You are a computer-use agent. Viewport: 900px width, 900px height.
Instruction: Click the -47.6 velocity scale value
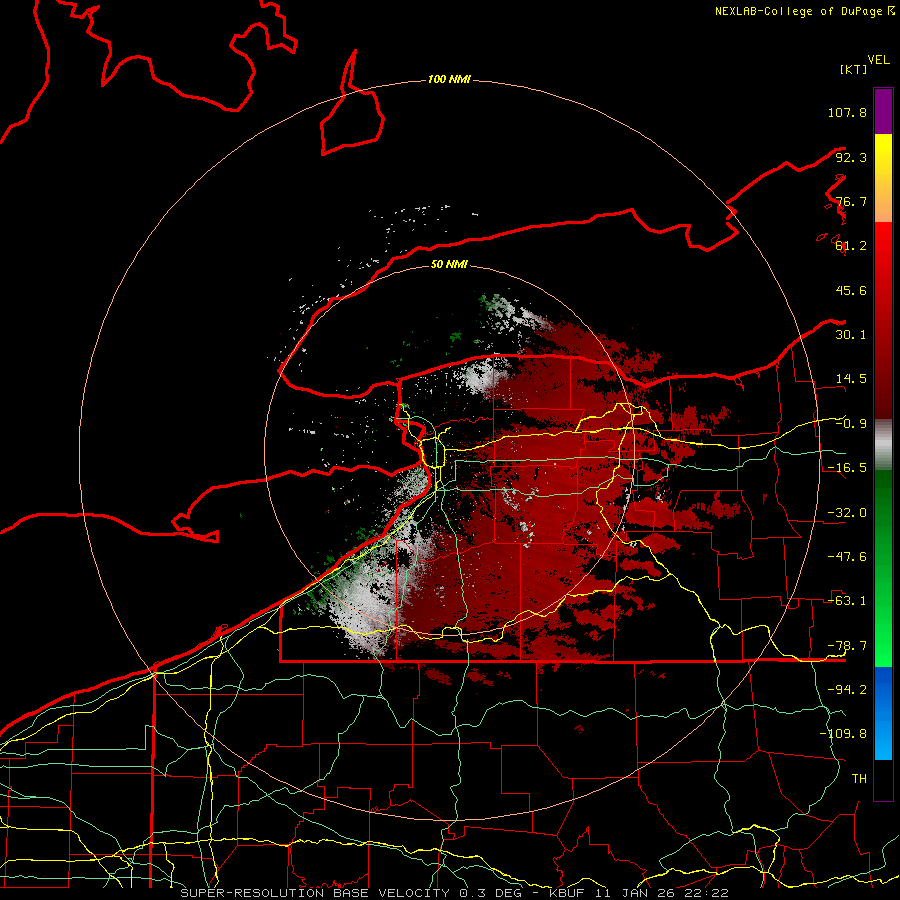point(847,557)
